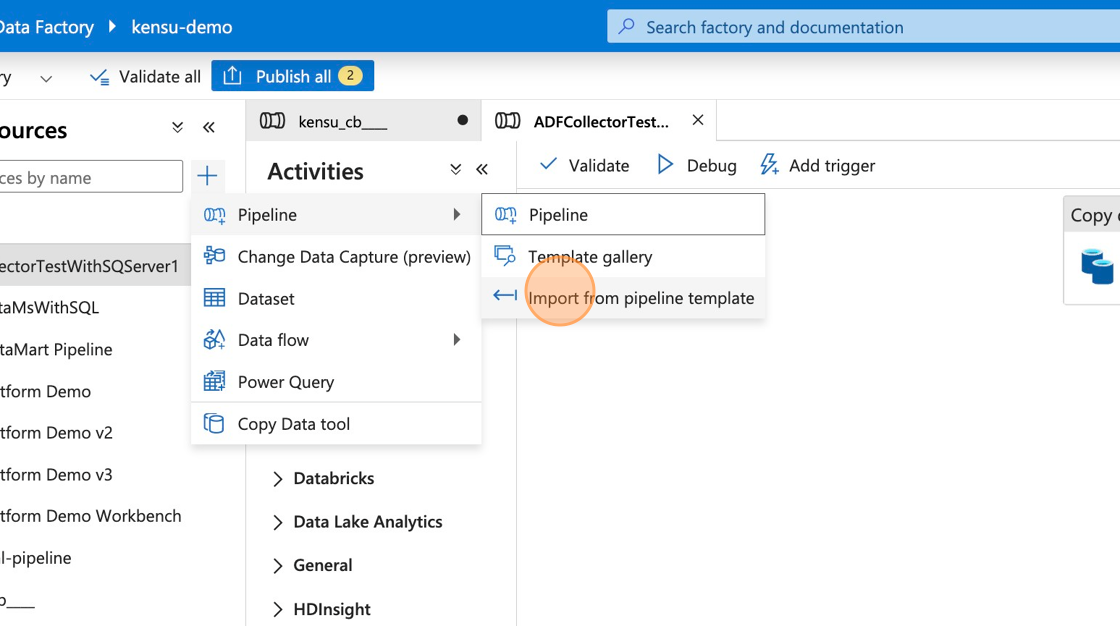Click the Publish all button
Image resolution: width=1120 pixels, height=626 pixels.
tap(293, 76)
